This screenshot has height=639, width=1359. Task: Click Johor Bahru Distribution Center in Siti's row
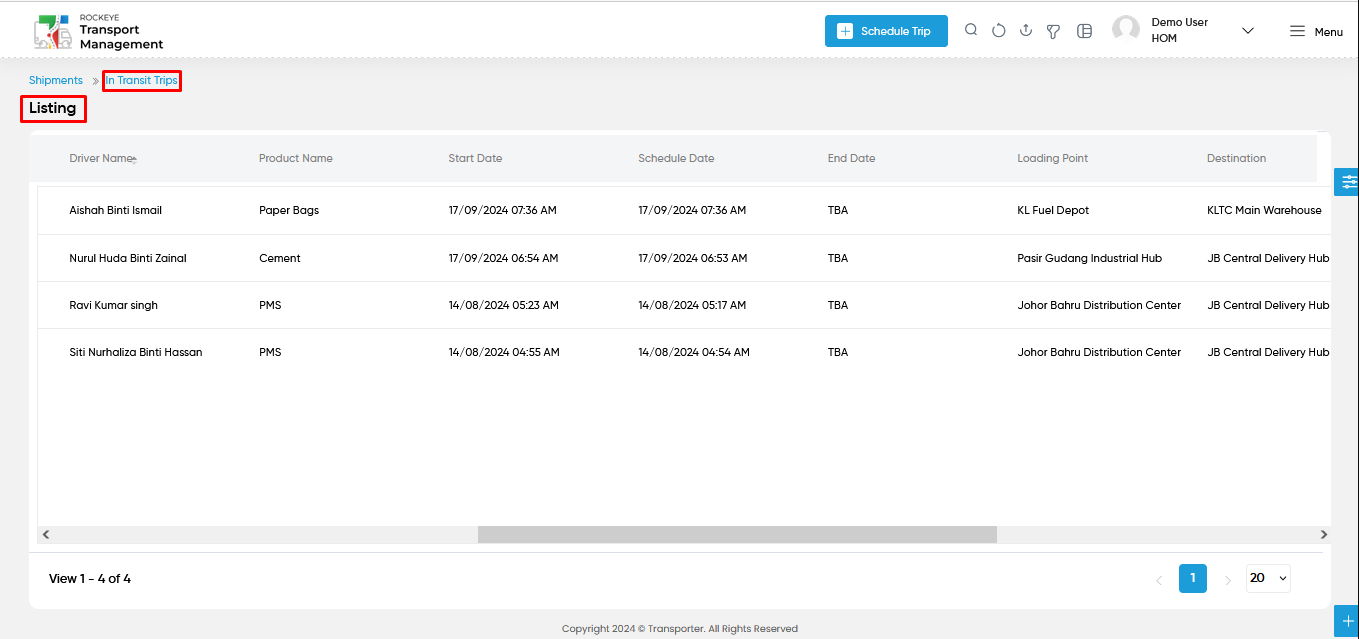coord(1099,352)
